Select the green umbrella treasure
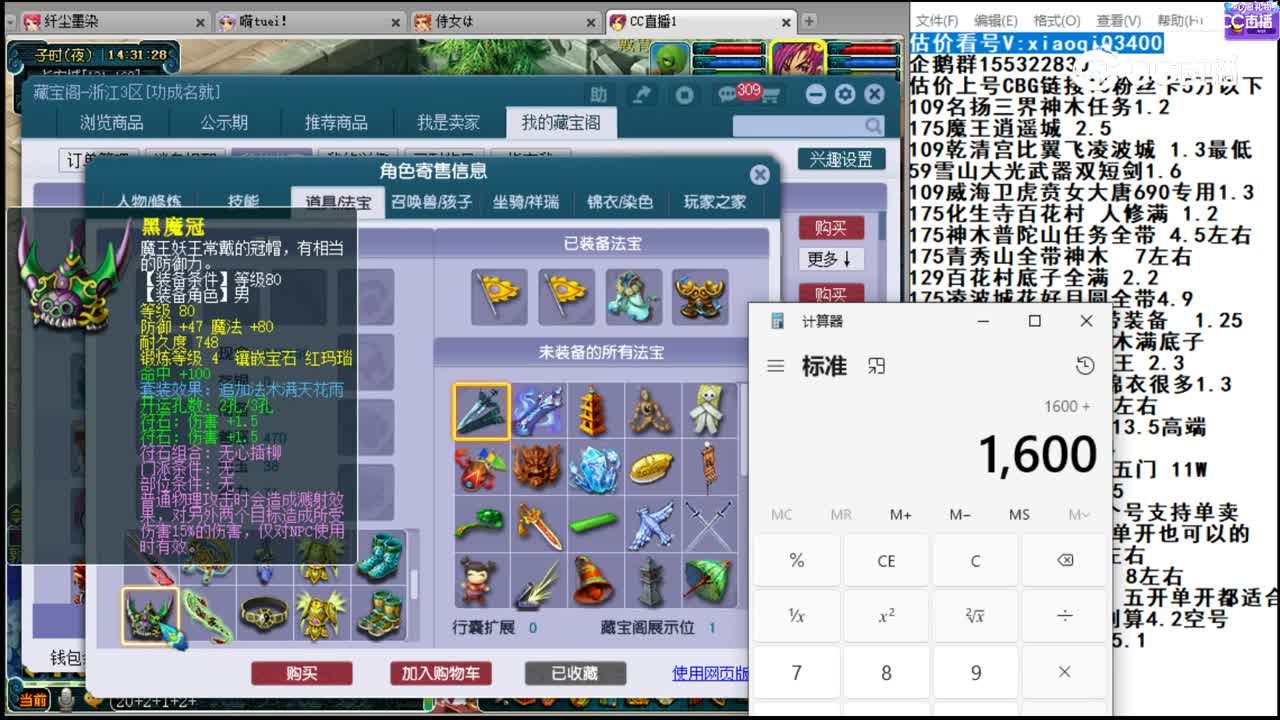 point(708,581)
